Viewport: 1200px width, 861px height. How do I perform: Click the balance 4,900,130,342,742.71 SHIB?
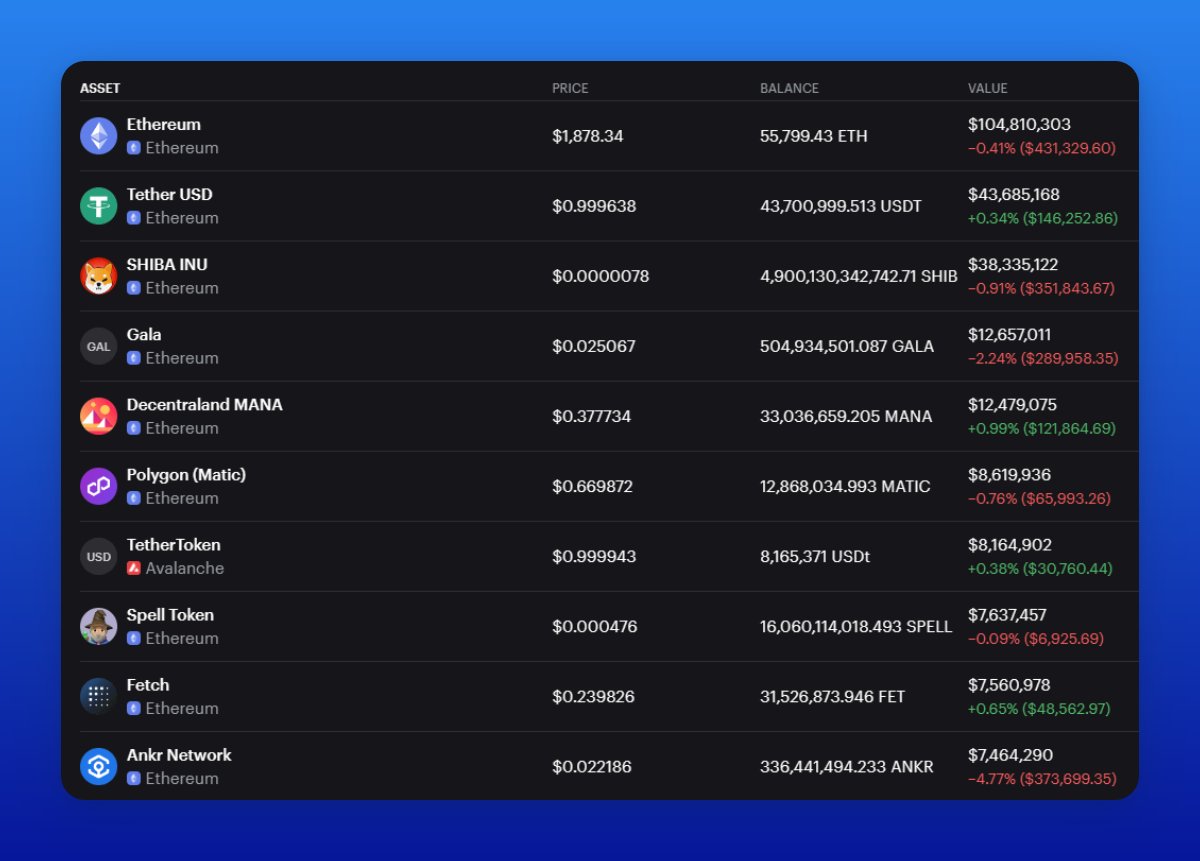[859, 276]
